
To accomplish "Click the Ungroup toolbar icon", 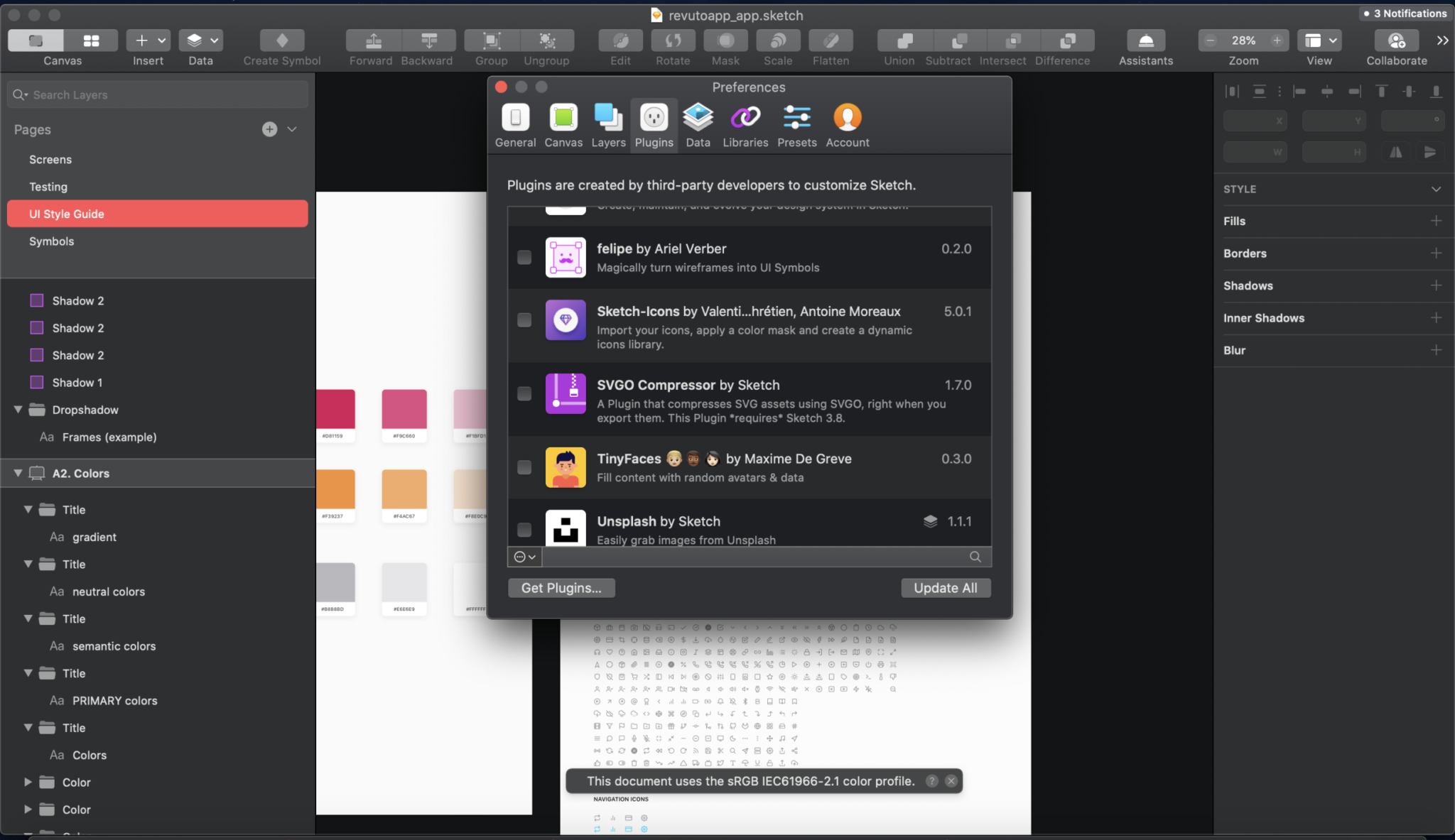I will point(547,40).
